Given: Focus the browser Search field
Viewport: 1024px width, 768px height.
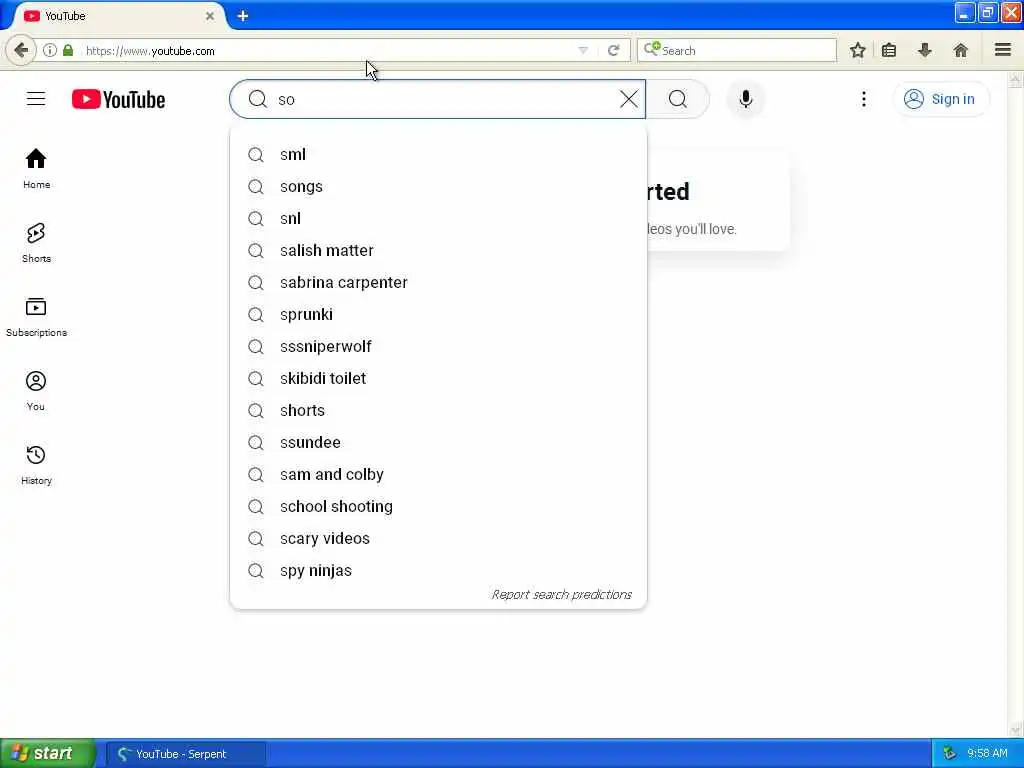Looking at the screenshot, I should [737, 50].
